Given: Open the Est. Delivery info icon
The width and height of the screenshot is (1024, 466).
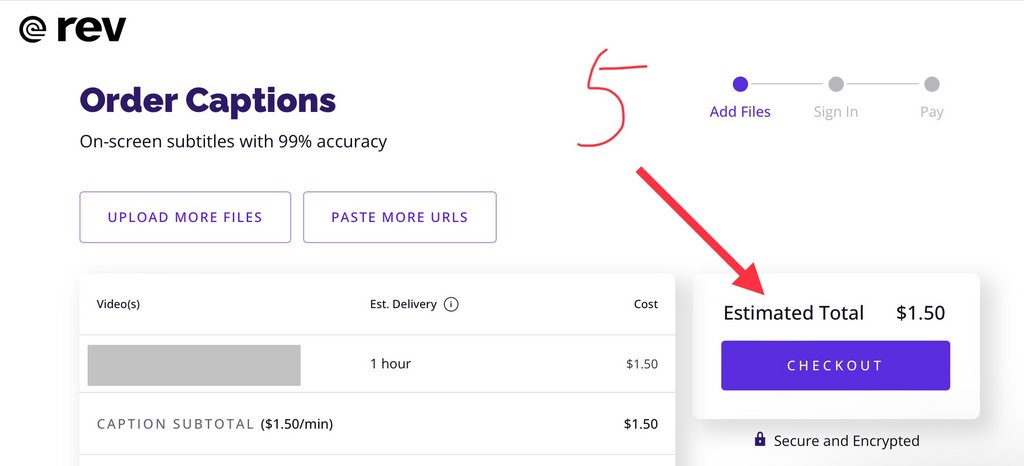Looking at the screenshot, I should click(x=451, y=304).
